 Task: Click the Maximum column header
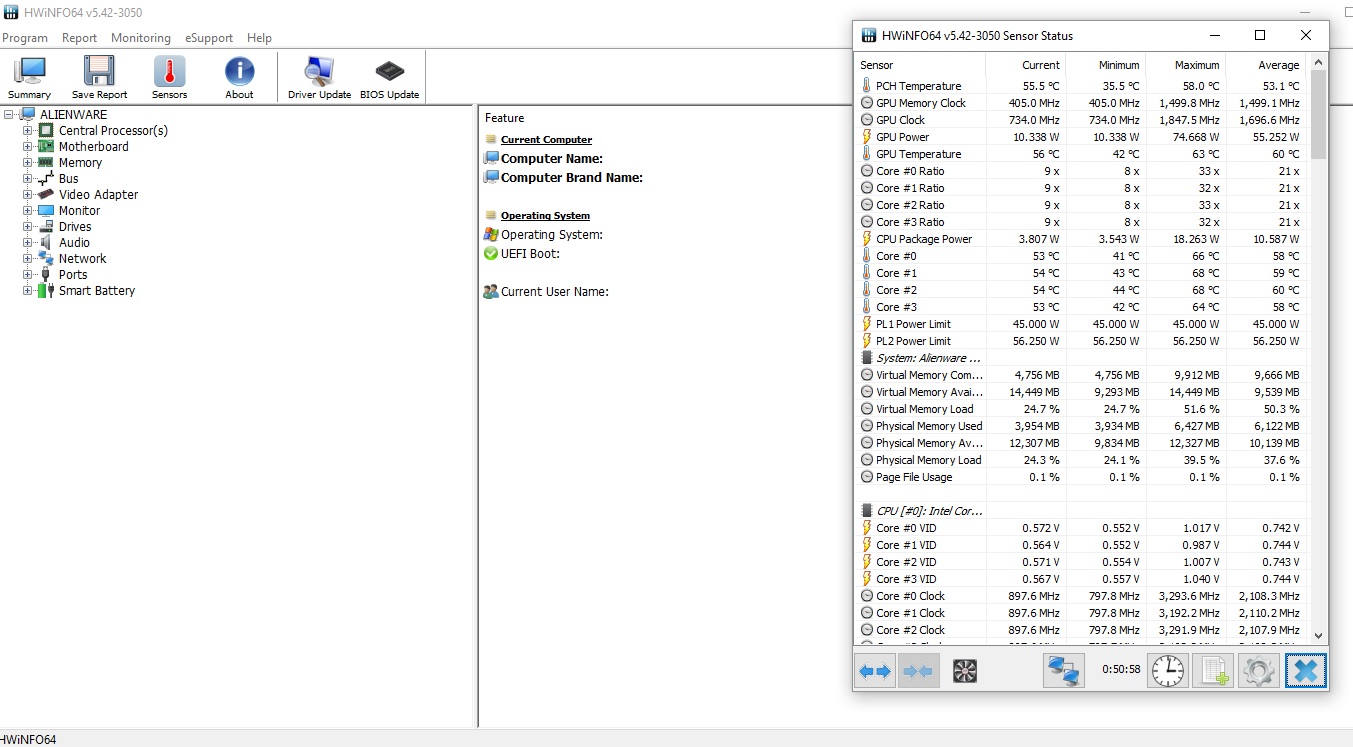coord(1185,65)
